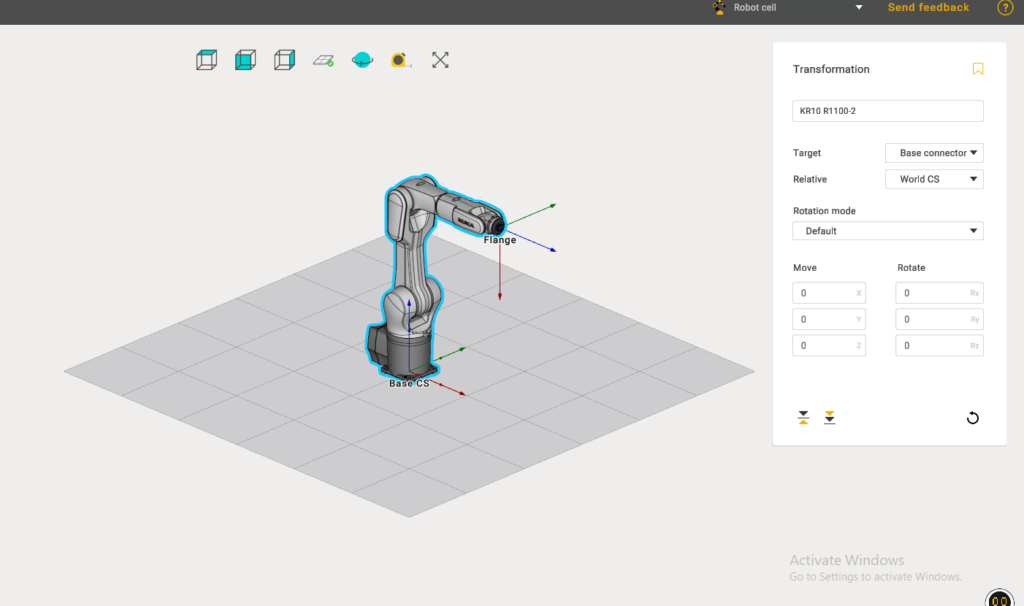Open the Rotation mode Default dropdown
Viewport: 1024px width, 606px height.
tap(887, 231)
